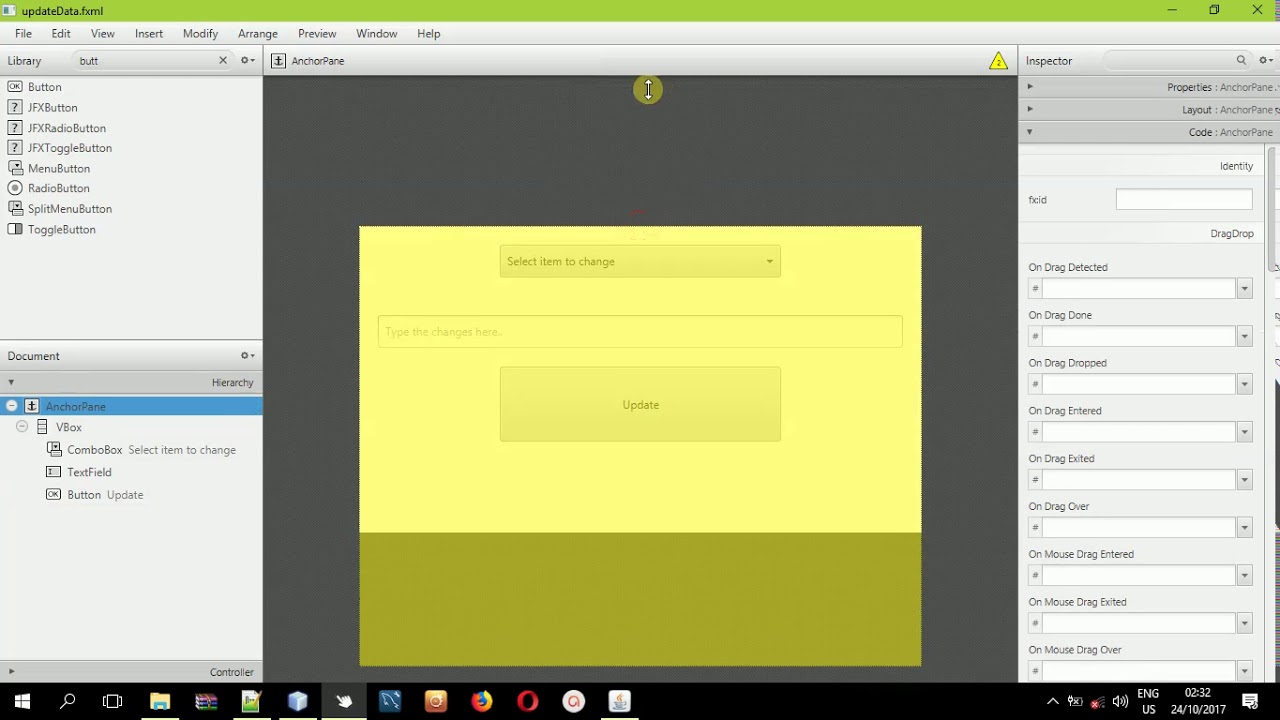Screen dimensions: 1280x720
Task: Select MenuButton library item
Action: point(58,168)
